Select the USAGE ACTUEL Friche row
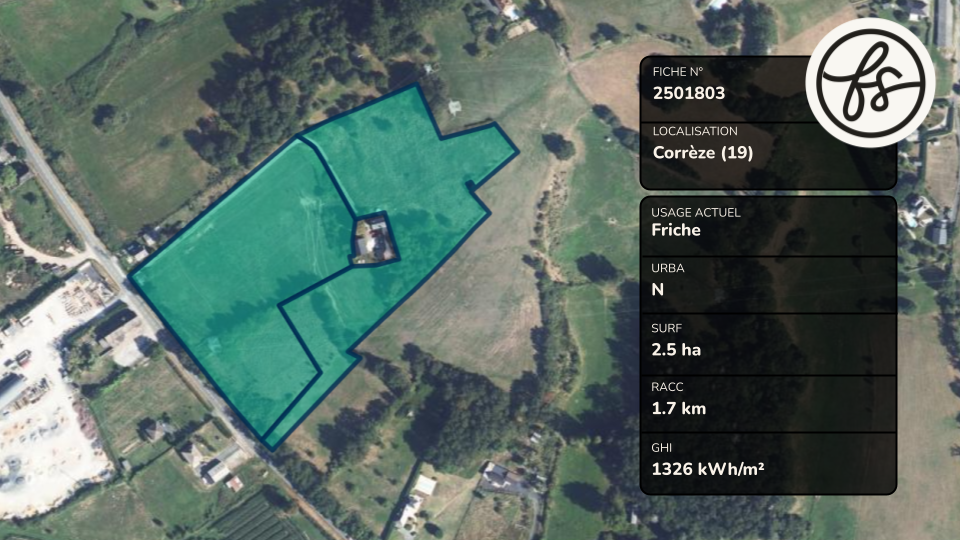Image resolution: width=960 pixels, height=540 pixels. point(768,226)
